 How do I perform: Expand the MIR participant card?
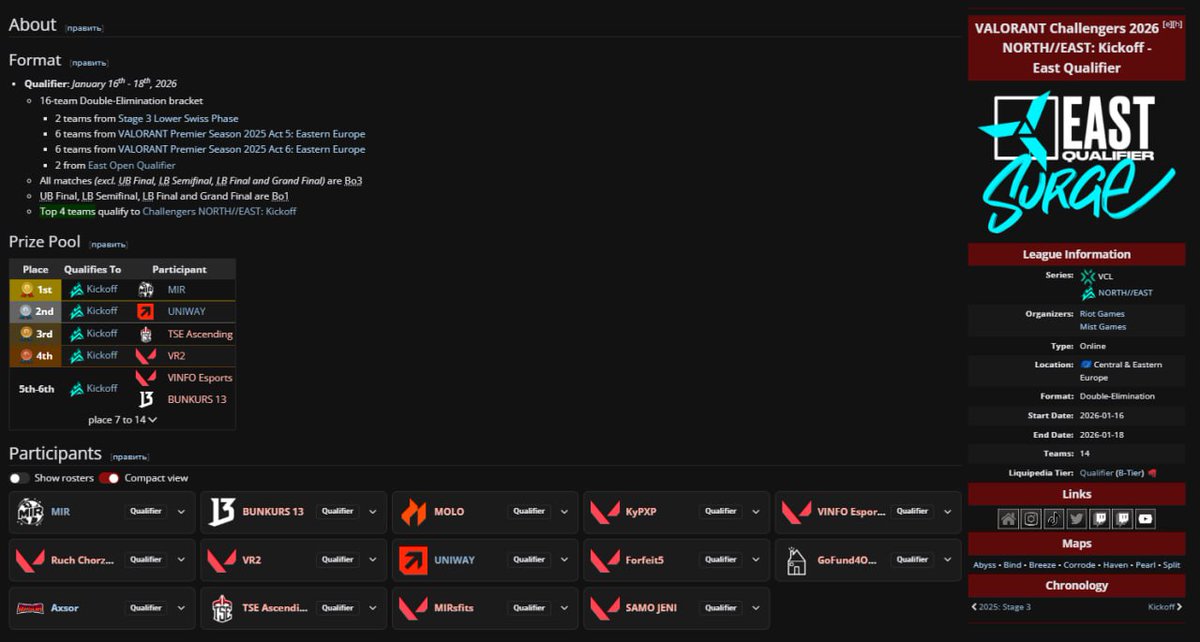pos(181,512)
